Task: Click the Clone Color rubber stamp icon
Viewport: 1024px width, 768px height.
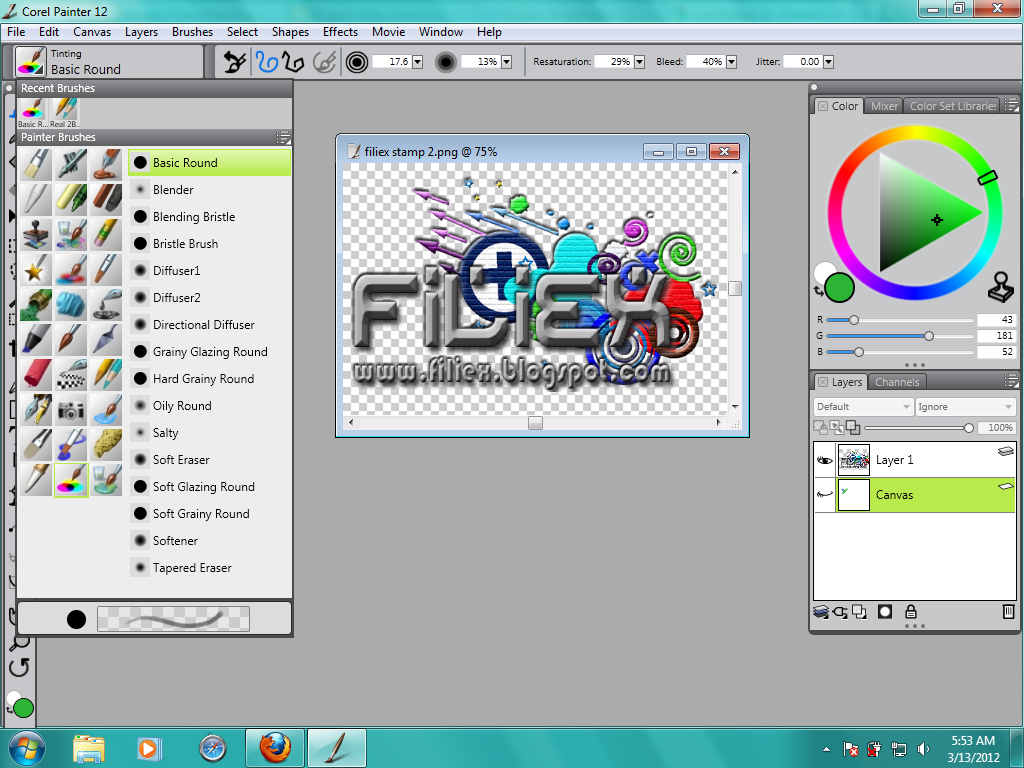Action: 1000,287
